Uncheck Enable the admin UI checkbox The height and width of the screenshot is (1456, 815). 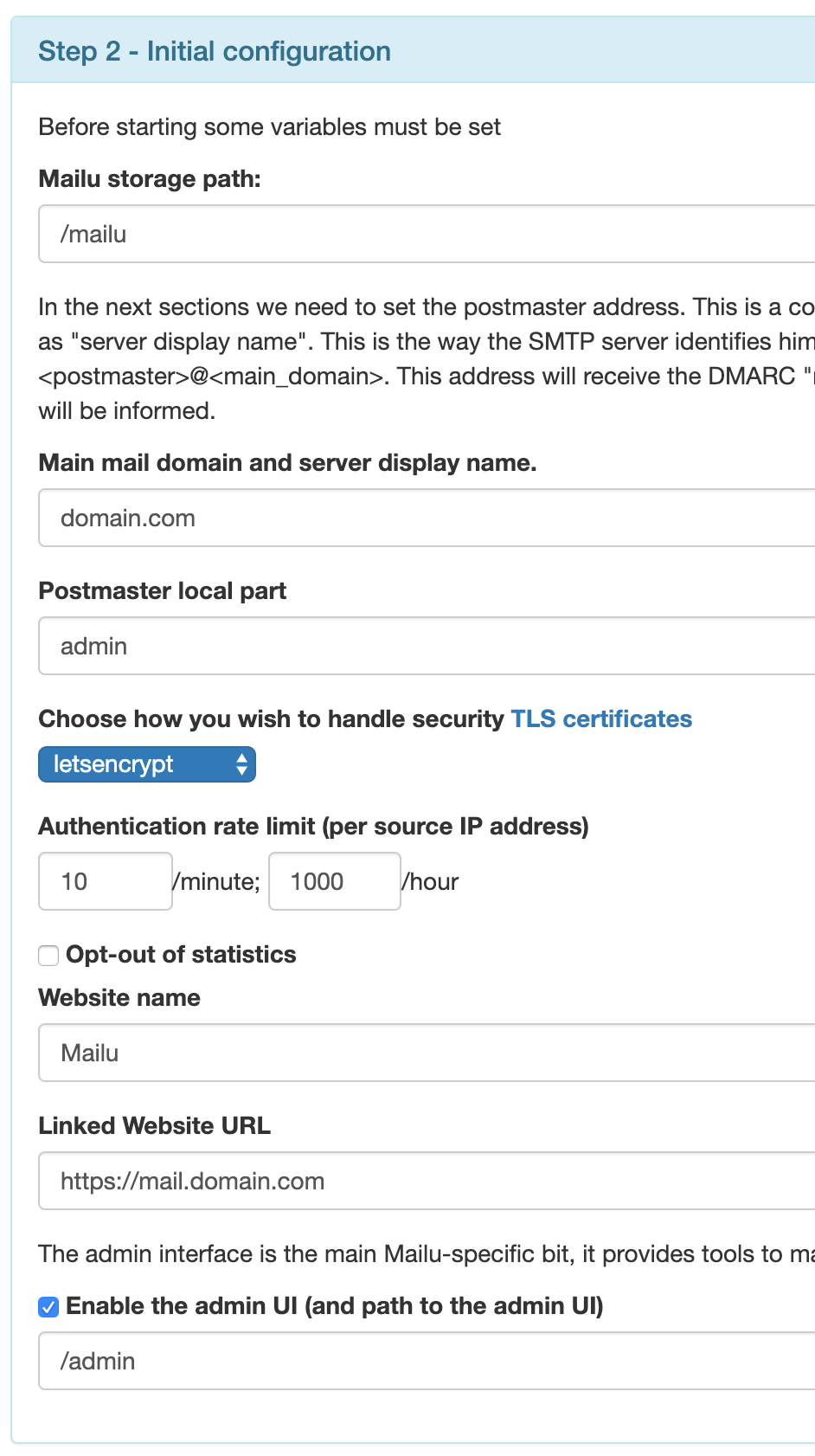(x=48, y=1307)
